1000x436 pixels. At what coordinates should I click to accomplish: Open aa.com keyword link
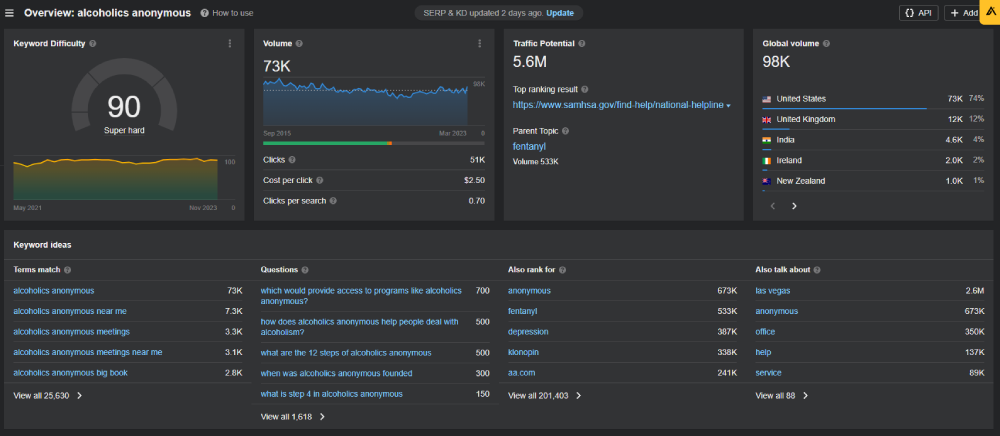pos(522,373)
